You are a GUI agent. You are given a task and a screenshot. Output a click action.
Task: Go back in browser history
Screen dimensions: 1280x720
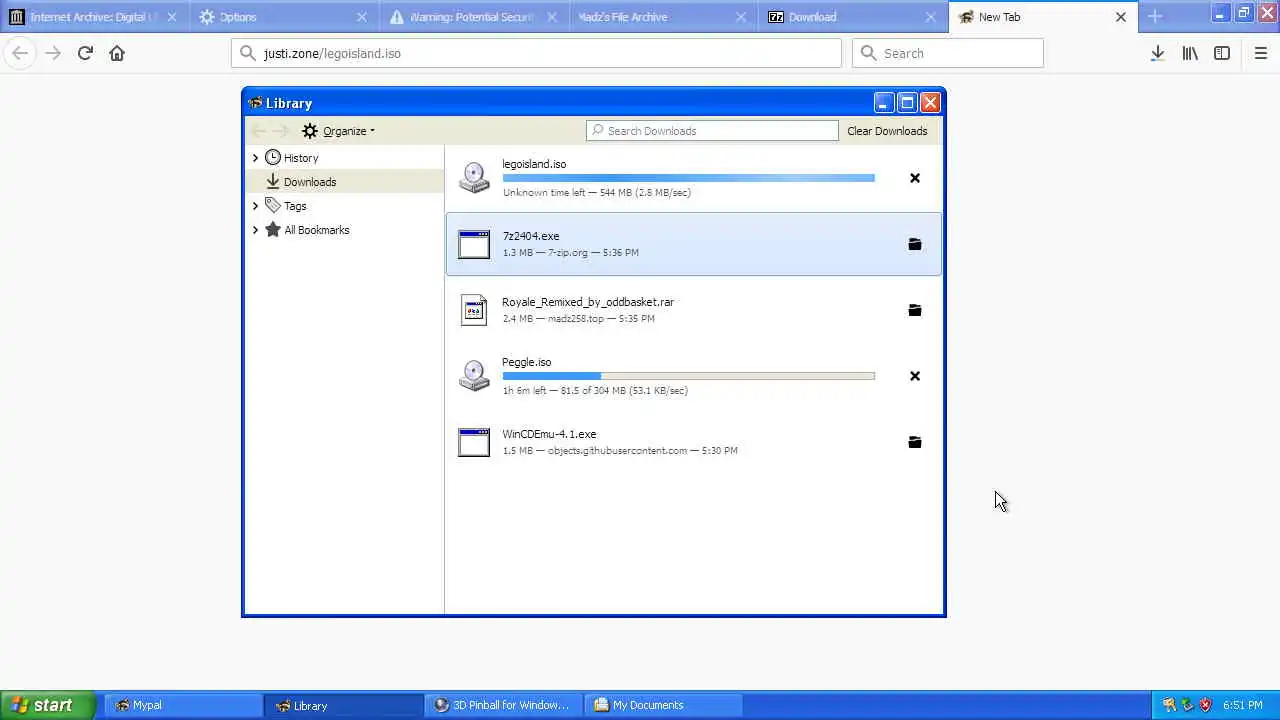20,53
